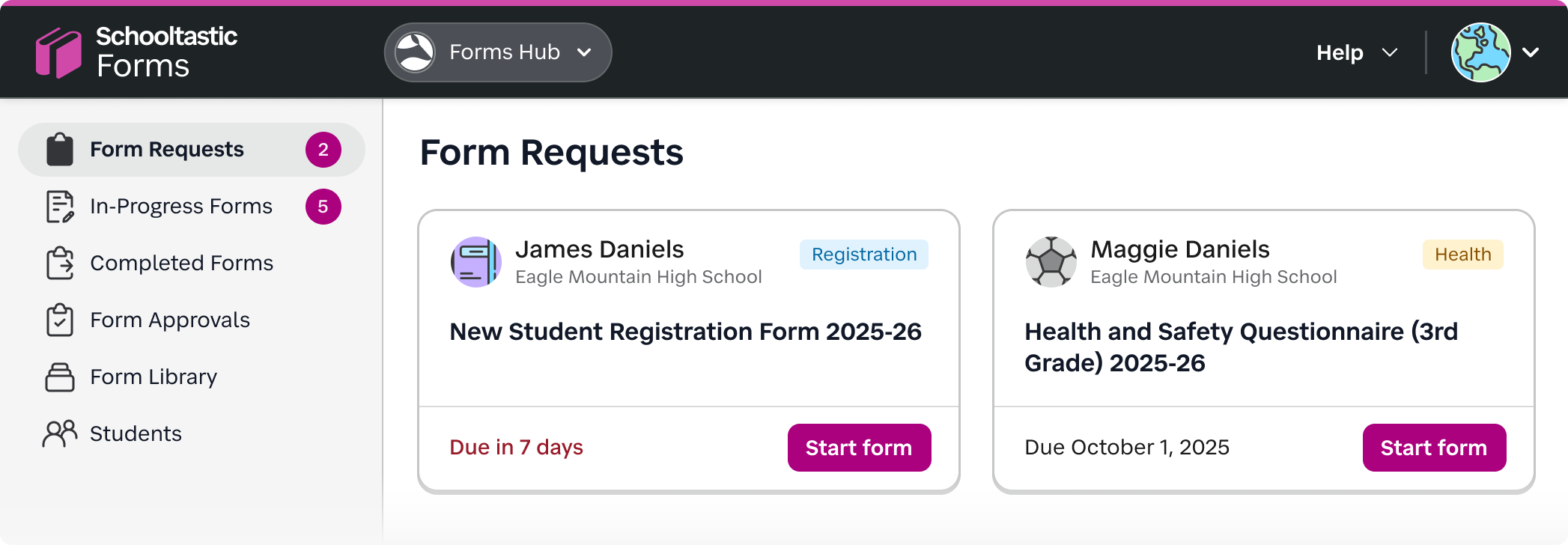The height and width of the screenshot is (545, 1568).
Task: Expand the Help menu
Action: [x=1355, y=52]
